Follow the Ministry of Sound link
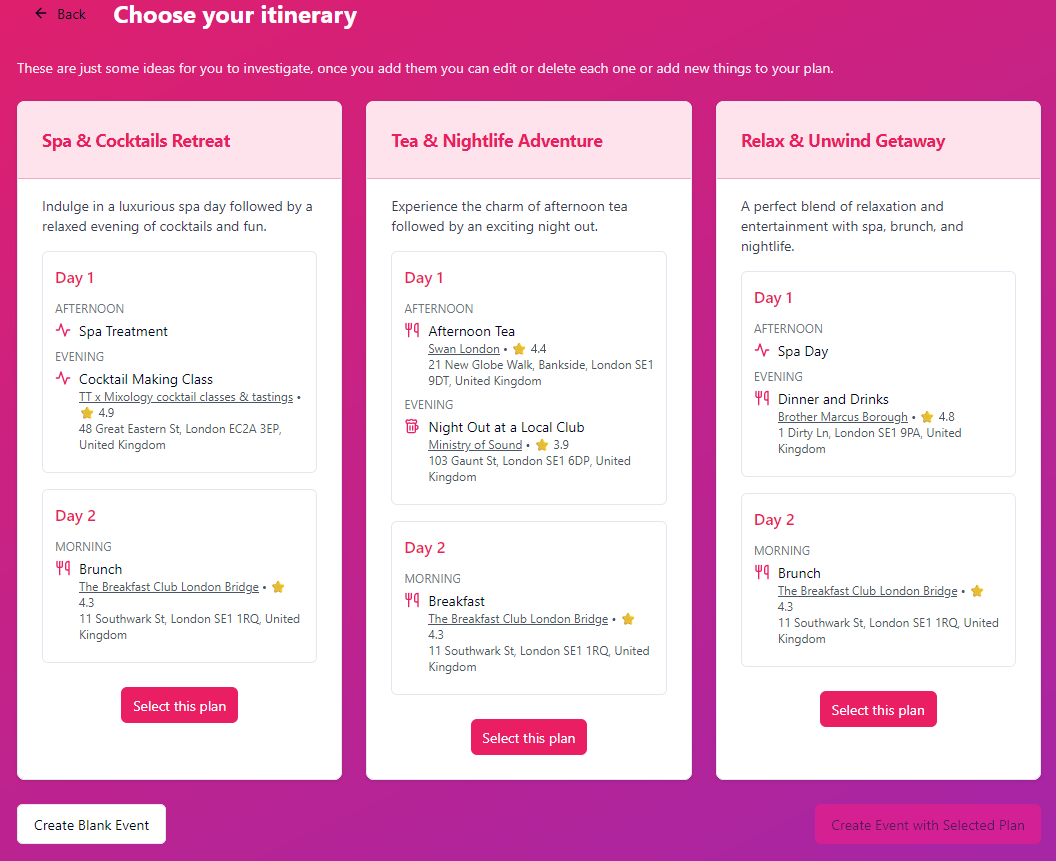The height and width of the screenshot is (861, 1056). [x=475, y=445]
